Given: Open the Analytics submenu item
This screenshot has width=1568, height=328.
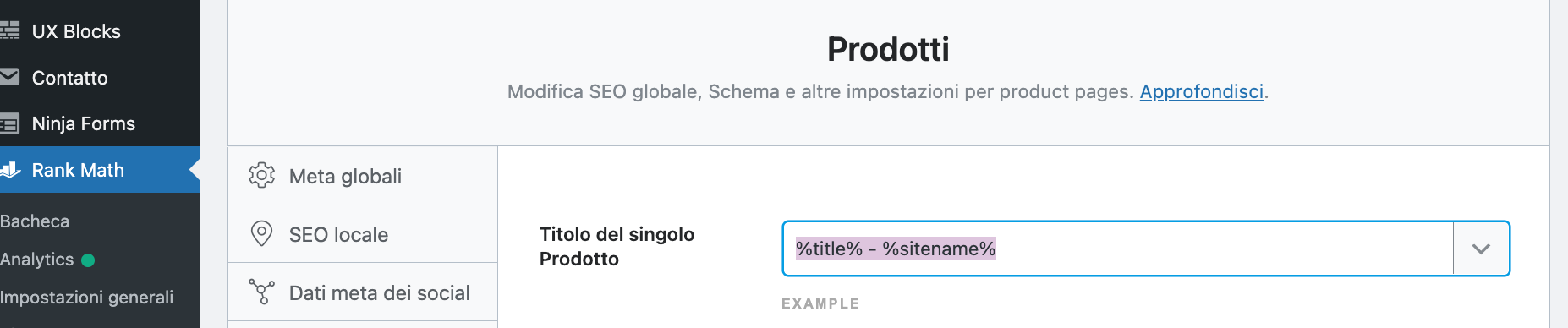Looking at the screenshot, I should coord(36,260).
